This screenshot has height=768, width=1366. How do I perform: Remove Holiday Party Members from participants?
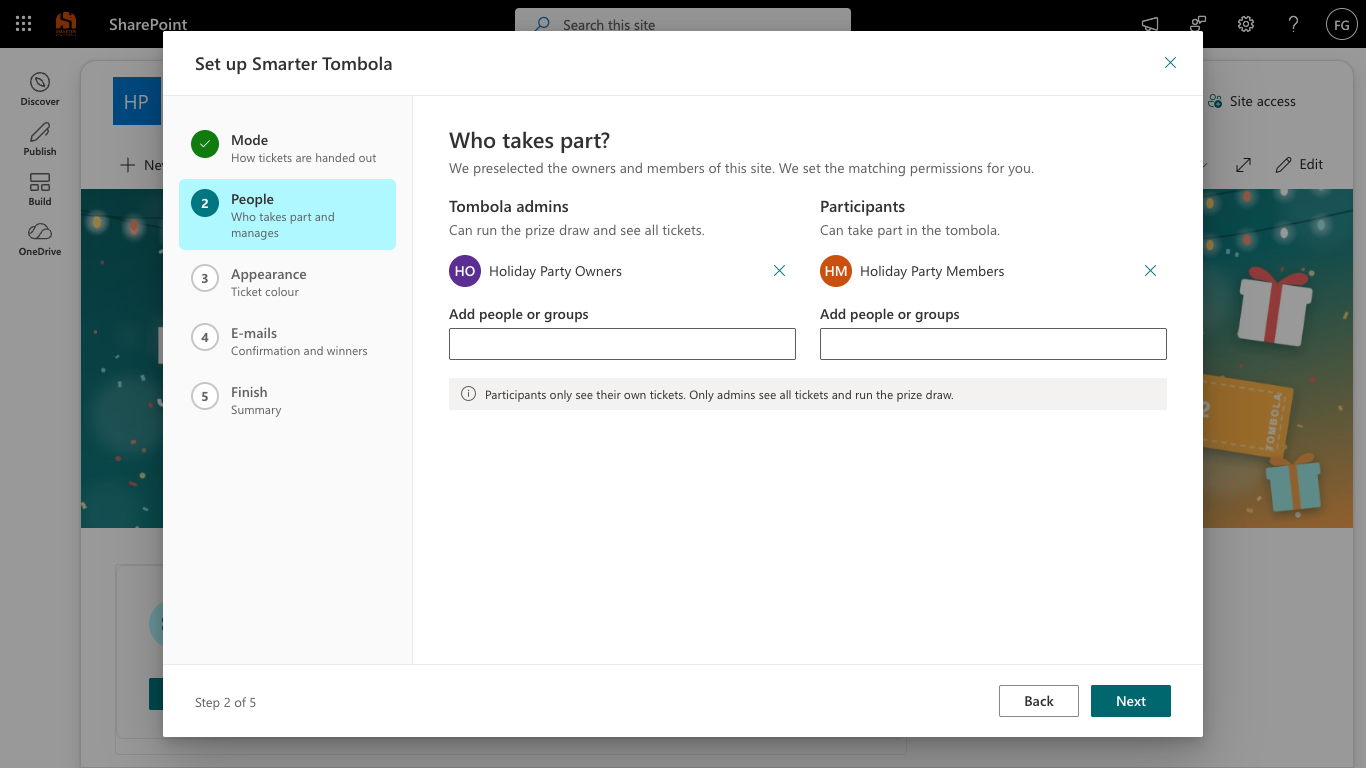[x=1150, y=271]
